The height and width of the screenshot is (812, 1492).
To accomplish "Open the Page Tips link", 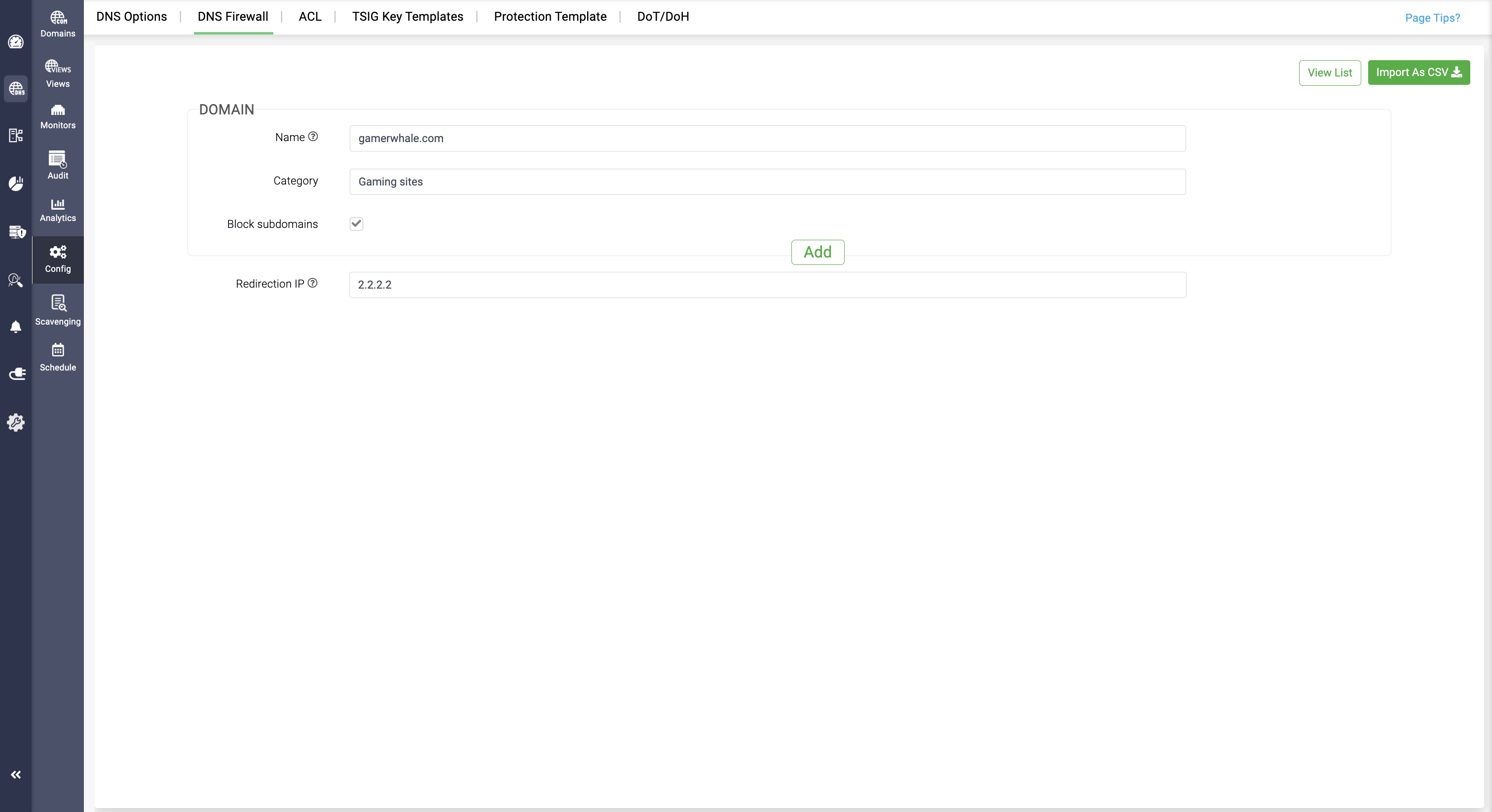I will [x=1432, y=17].
